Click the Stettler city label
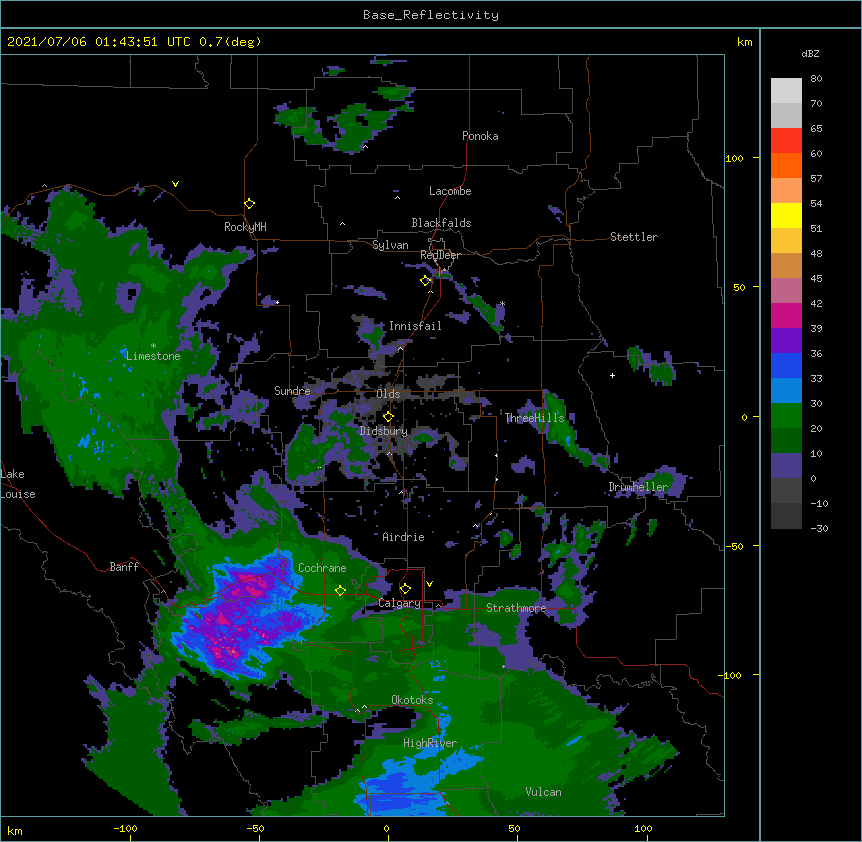The width and height of the screenshot is (862, 842). (x=634, y=237)
